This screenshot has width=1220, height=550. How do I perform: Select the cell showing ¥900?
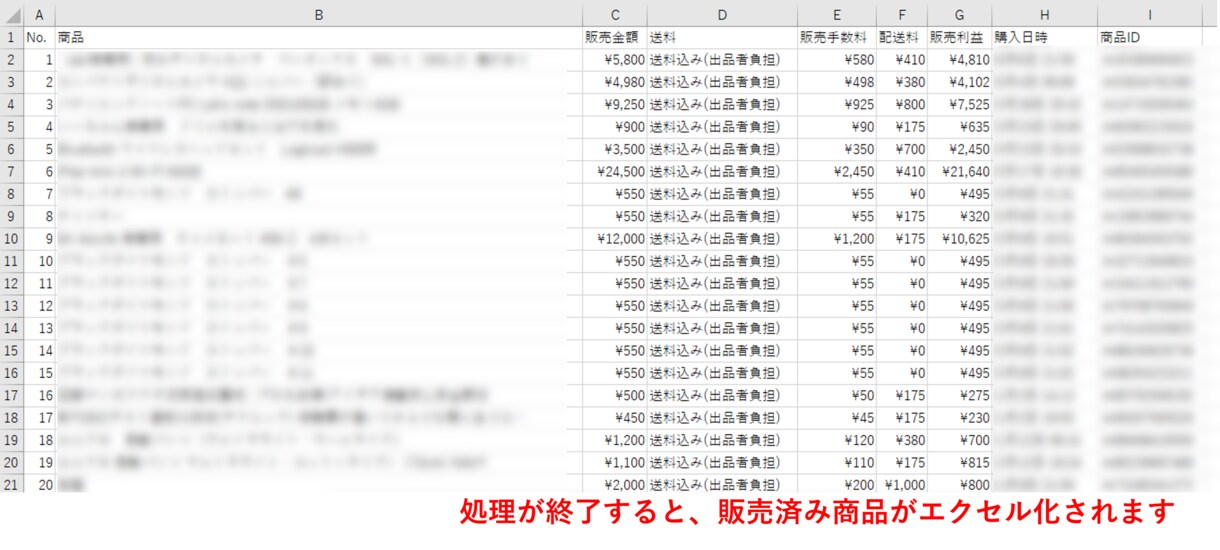[x=615, y=127]
